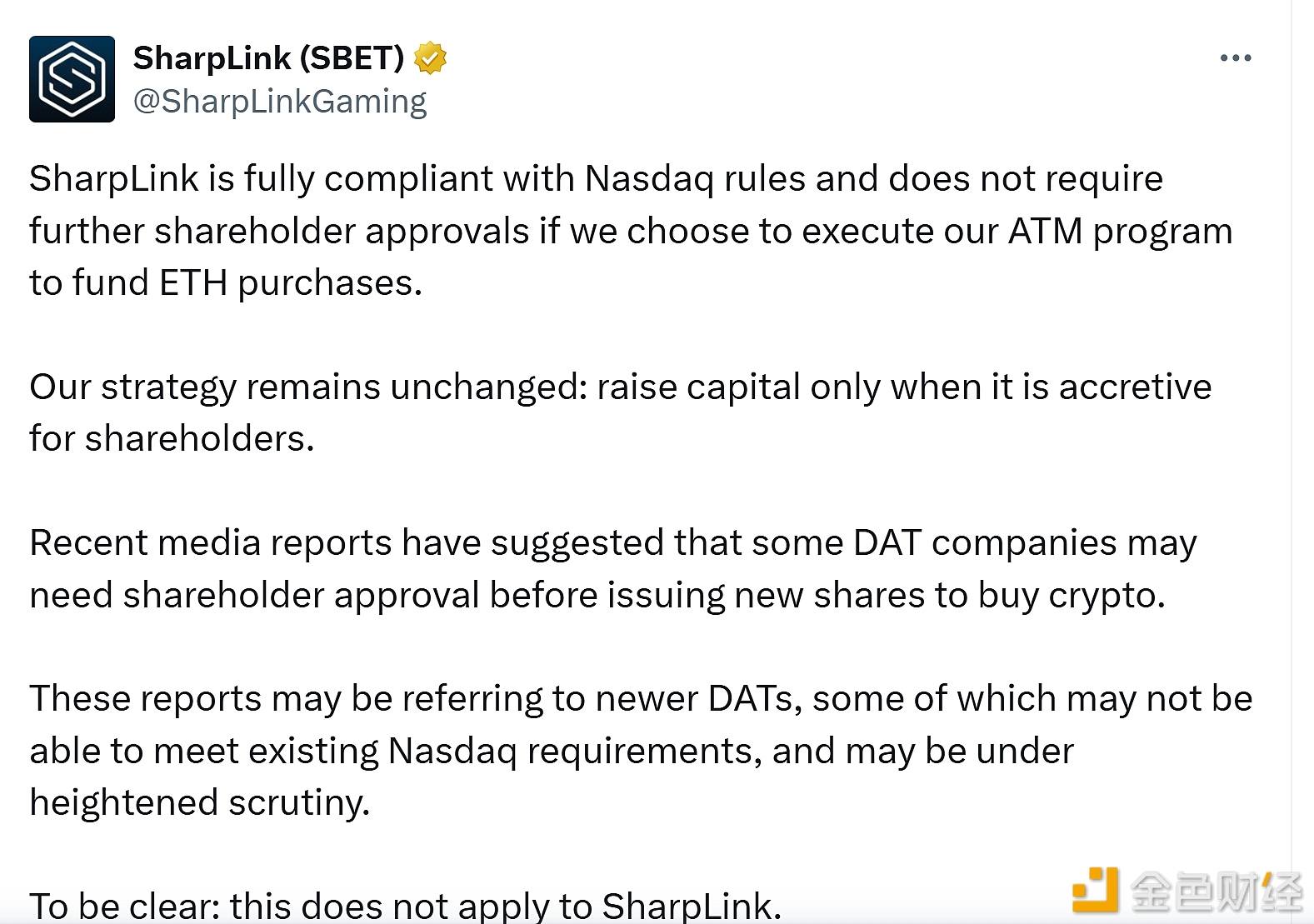The width and height of the screenshot is (1314, 924).
Task: Click the word "DATs," in the fourth paragraph
Action: point(754,699)
